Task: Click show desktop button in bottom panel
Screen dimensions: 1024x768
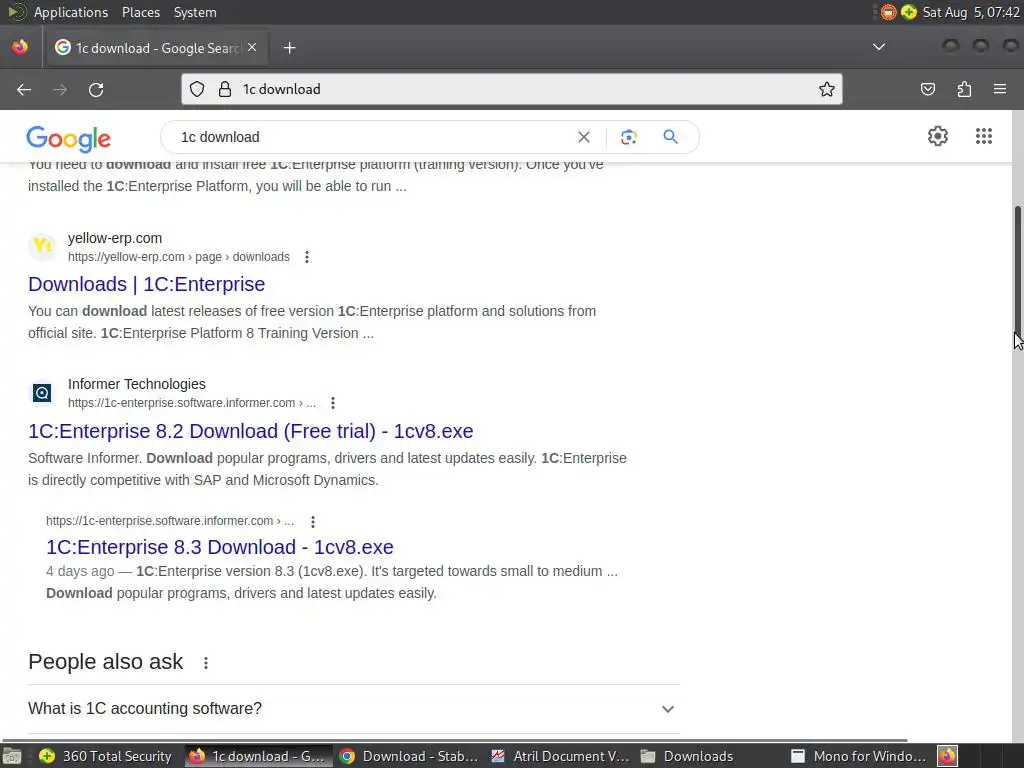Action: 12,756
